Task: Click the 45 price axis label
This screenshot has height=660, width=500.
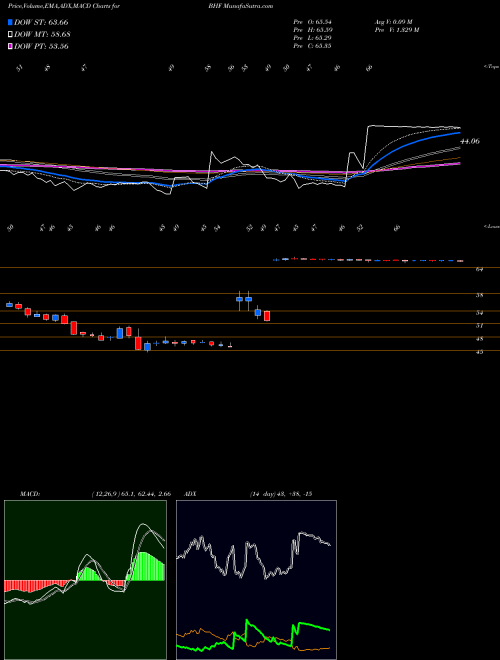Action: pyautogui.click(x=479, y=352)
